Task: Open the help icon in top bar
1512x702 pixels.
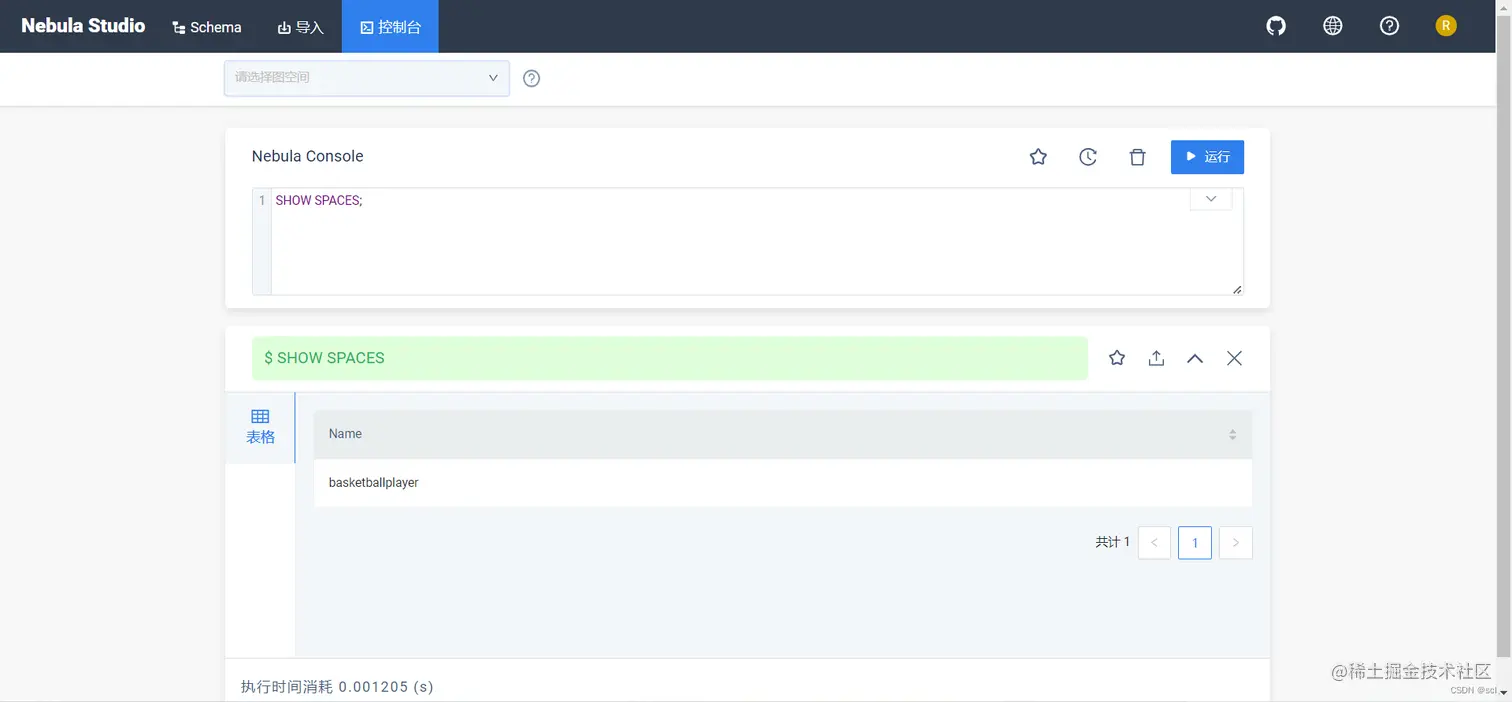Action: (1389, 26)
